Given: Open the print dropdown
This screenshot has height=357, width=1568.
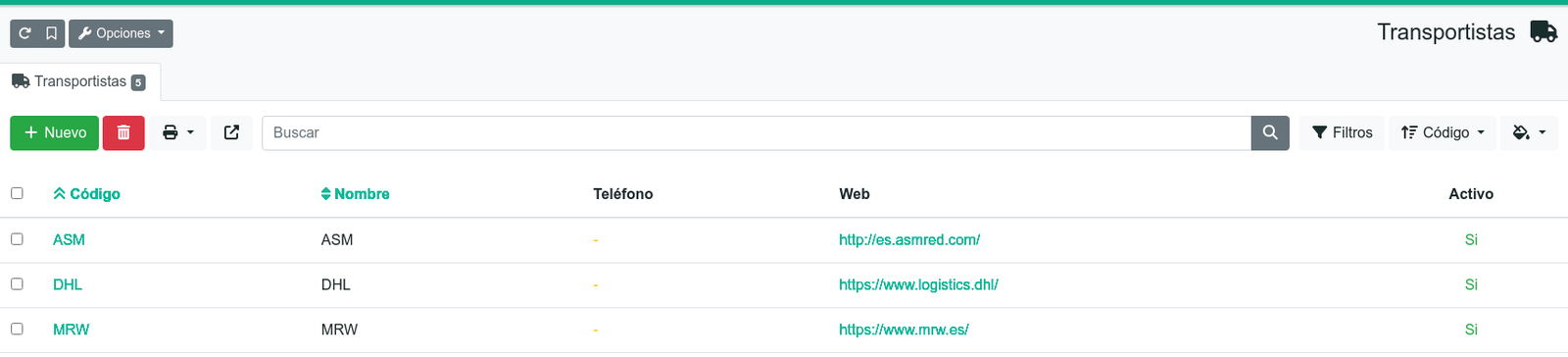Looking at the screenshot, I should (x=177, y=132).
